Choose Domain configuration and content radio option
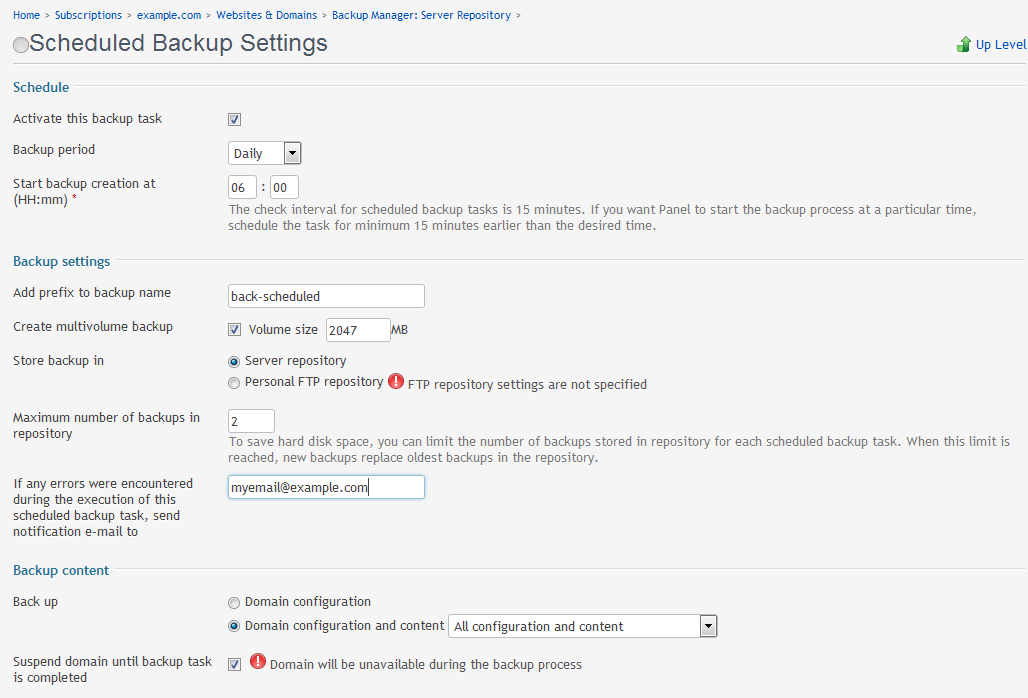 click(x=234, y=627)
